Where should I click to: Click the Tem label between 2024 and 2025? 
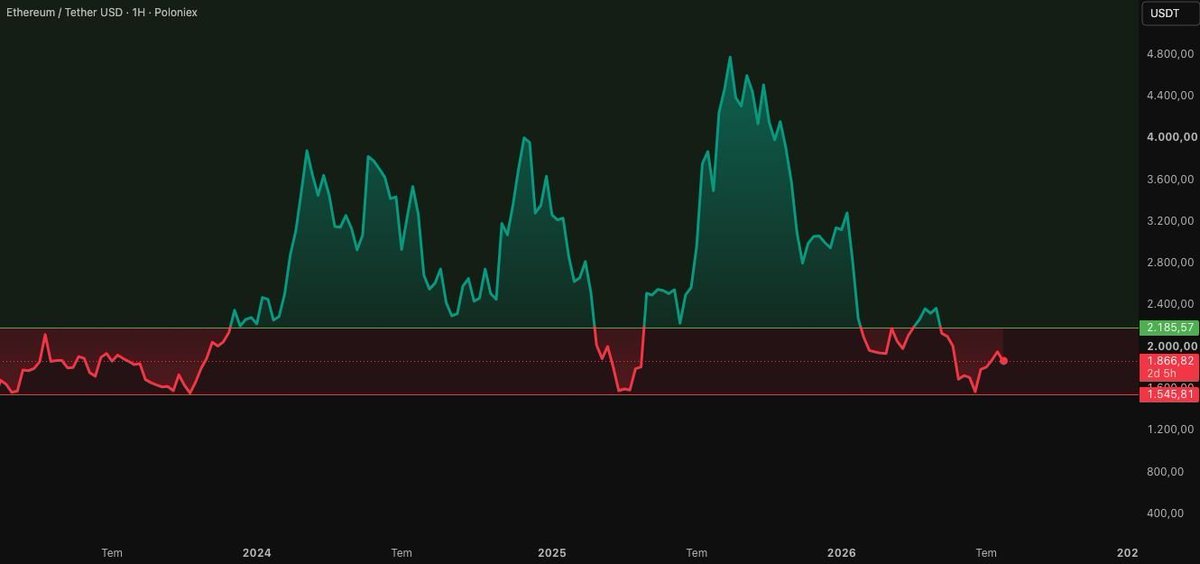401,553
